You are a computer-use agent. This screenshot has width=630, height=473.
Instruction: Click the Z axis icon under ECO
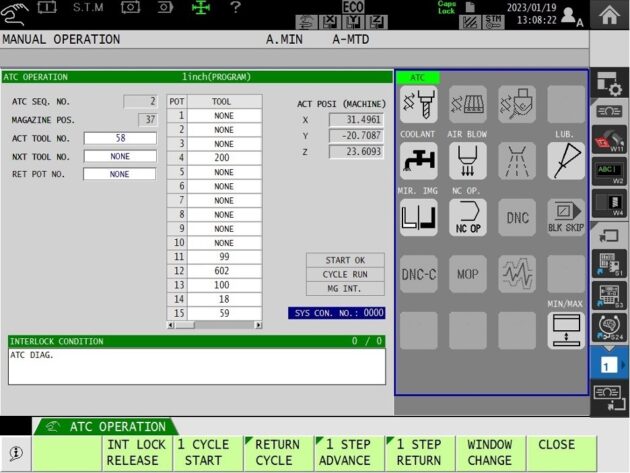pos(377,22)
